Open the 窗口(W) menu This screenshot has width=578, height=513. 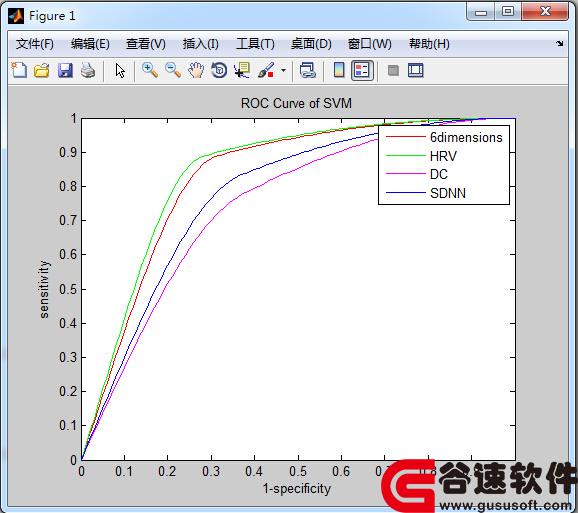coord(370,44)
